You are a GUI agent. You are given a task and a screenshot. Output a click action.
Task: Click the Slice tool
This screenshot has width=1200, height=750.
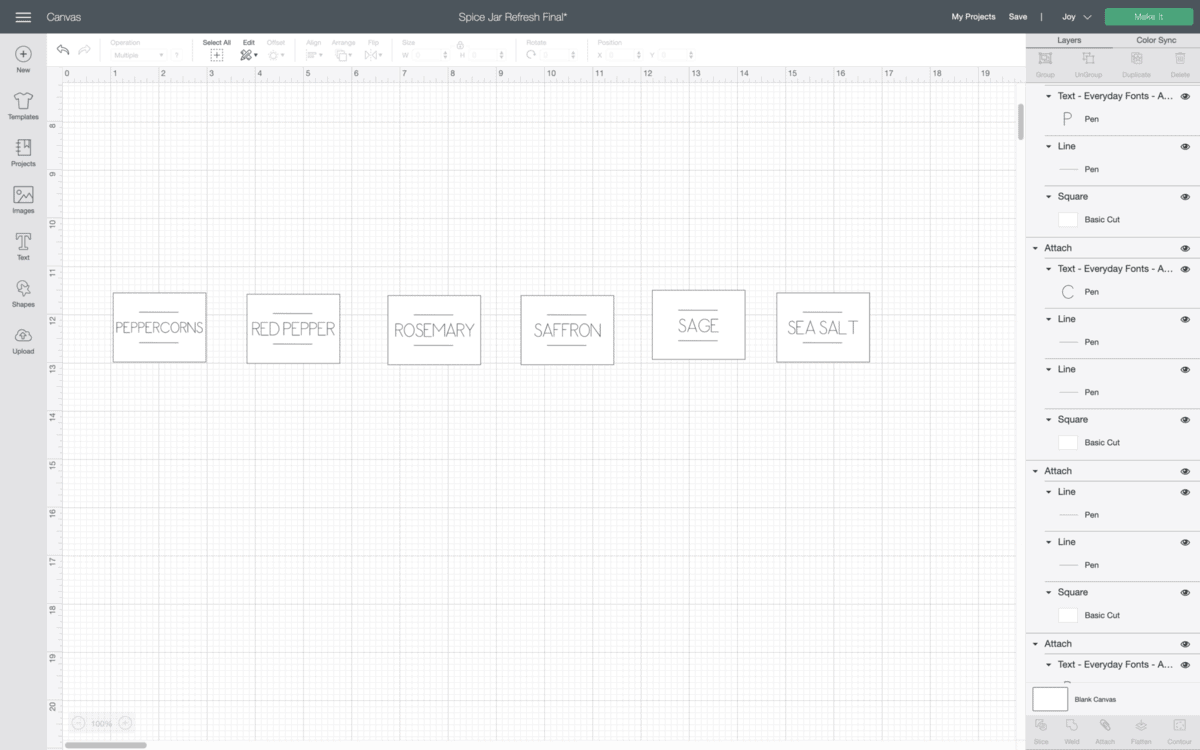[1041, 725]
